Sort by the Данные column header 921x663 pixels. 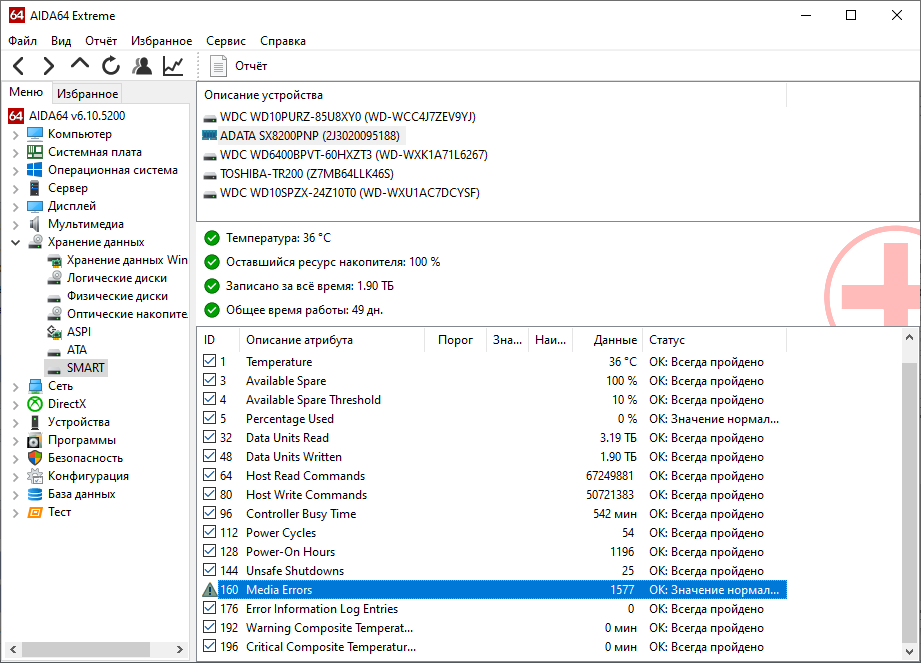click(x=607, y=340)
